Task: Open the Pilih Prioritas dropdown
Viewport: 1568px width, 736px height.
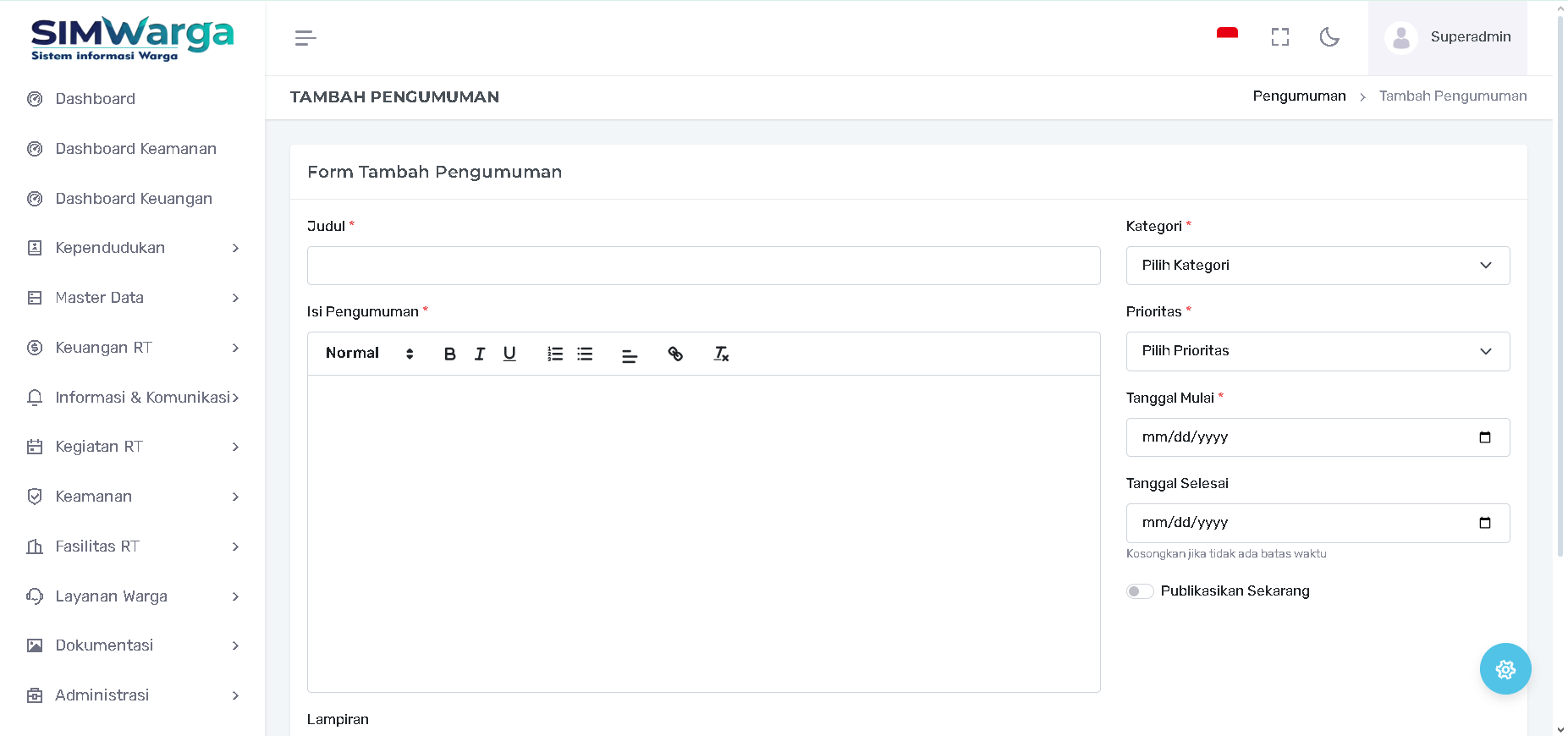Action: click(1318, 351)
